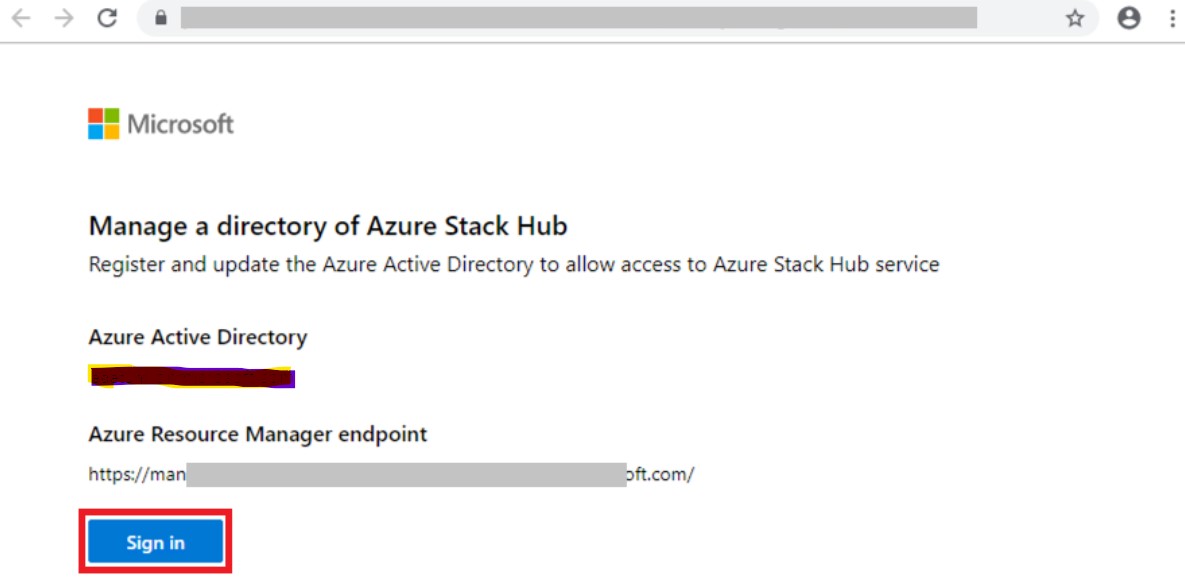Click the "Azure Resource Manager endpoint" label

pos(258,434)
